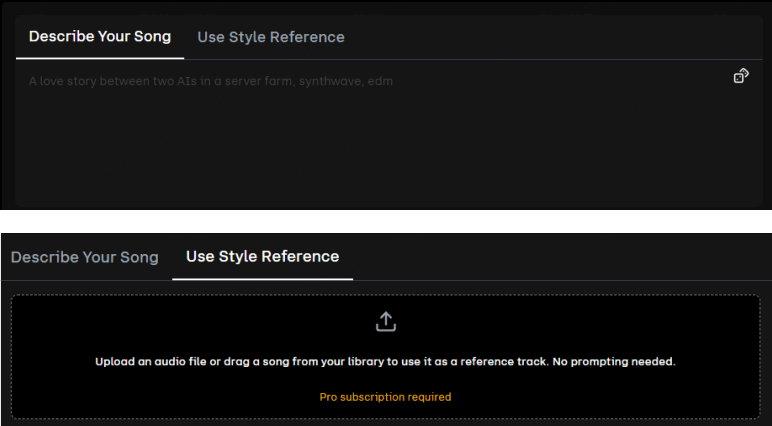Open the greyed-out Use Style Reference tab
Image resolution: width=772 pixels, height=426 pixels.
pyautogui.click(x=271, y=37)
